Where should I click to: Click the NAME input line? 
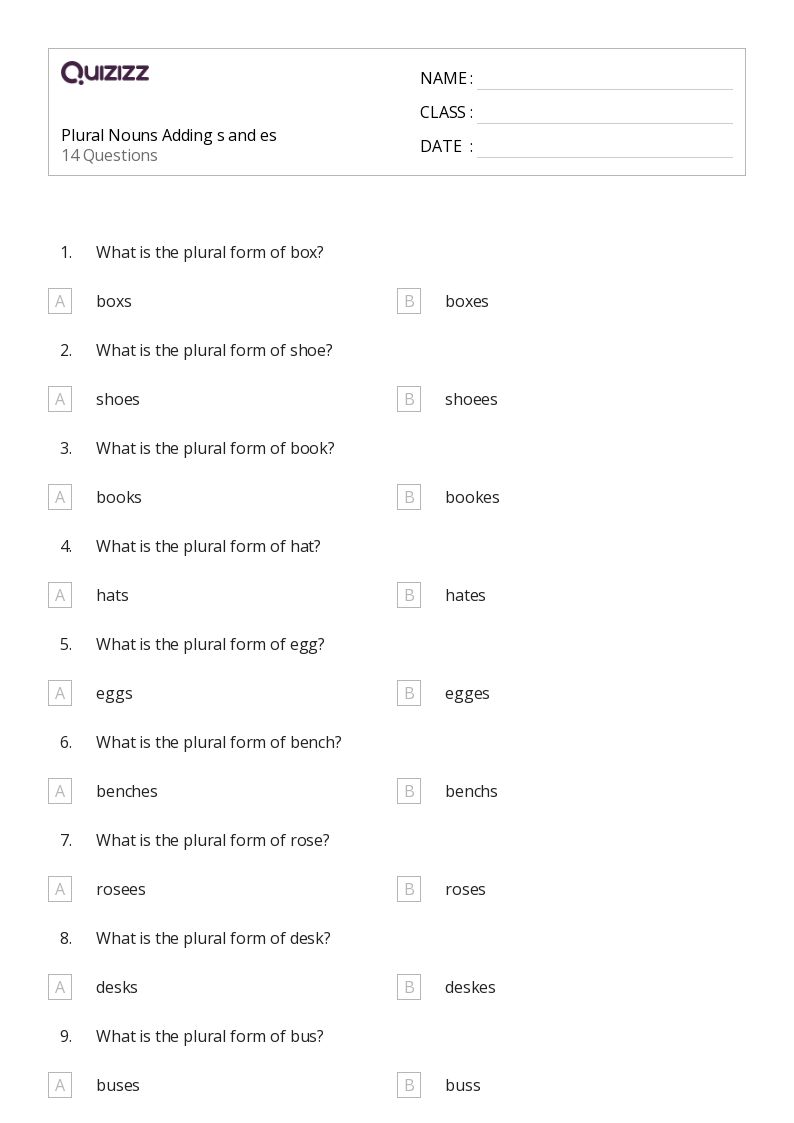click(x=605, y=79)
